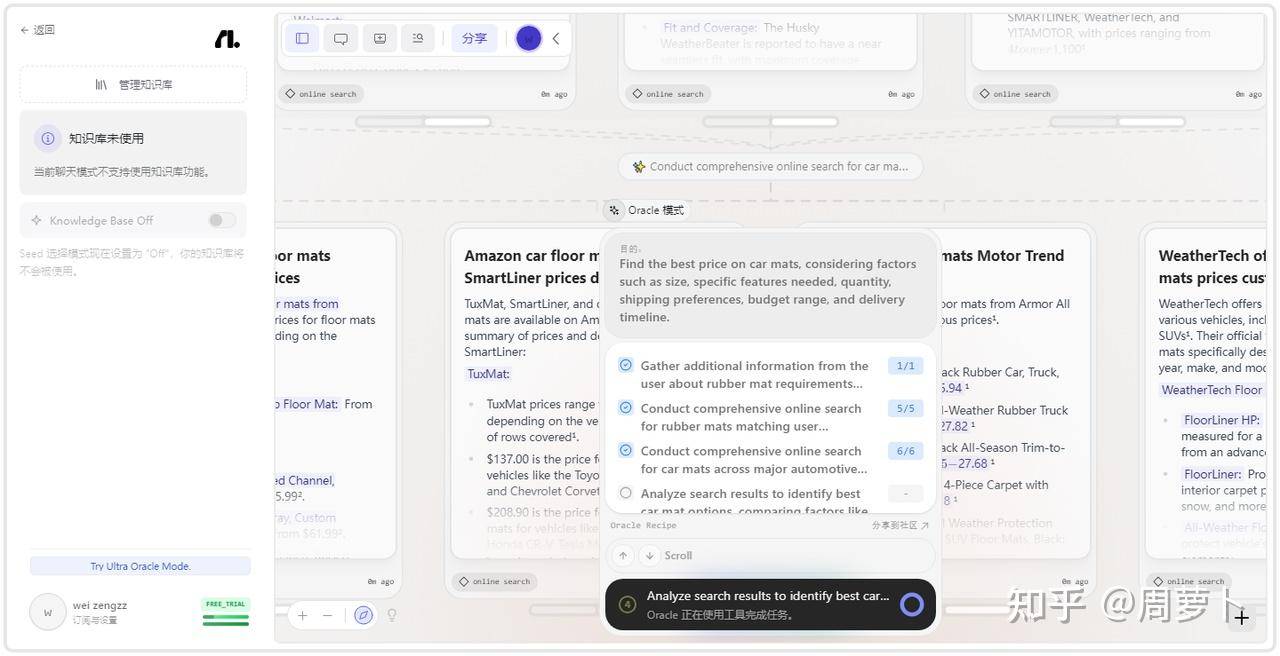Click the Fit and Coverage: highlighted term
Viewport: 1280px width, 656px height.
click(x=709, y=28)
